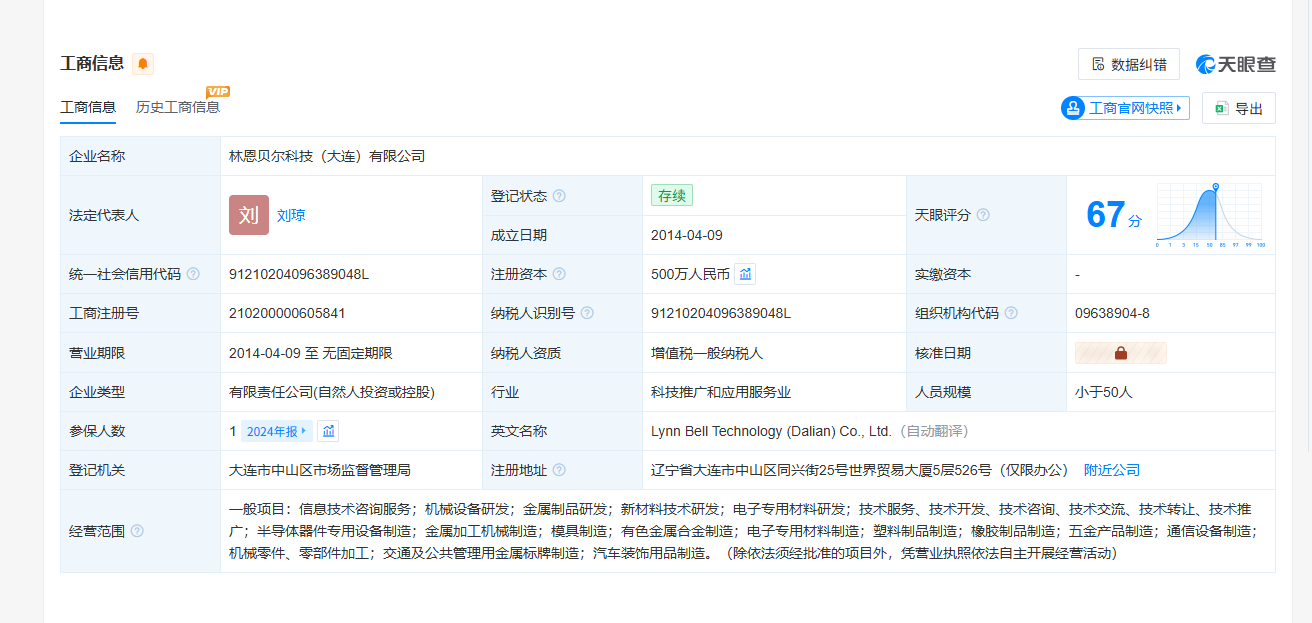Switch to the 历史工商信息 tab
The width and height of the screenshot is (1312, 623).
[x=177, y=107]
